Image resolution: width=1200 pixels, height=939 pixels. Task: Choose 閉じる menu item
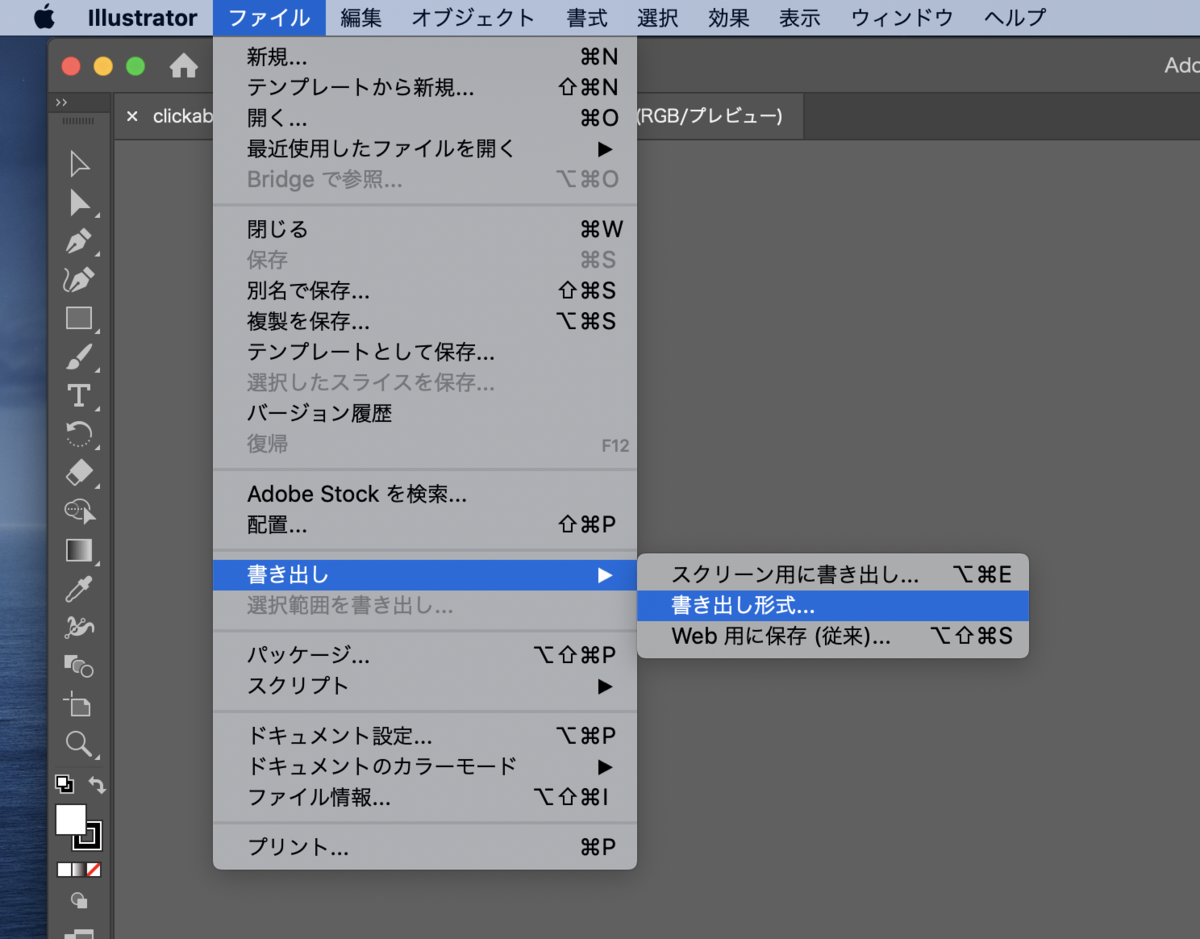pos(425,230)
